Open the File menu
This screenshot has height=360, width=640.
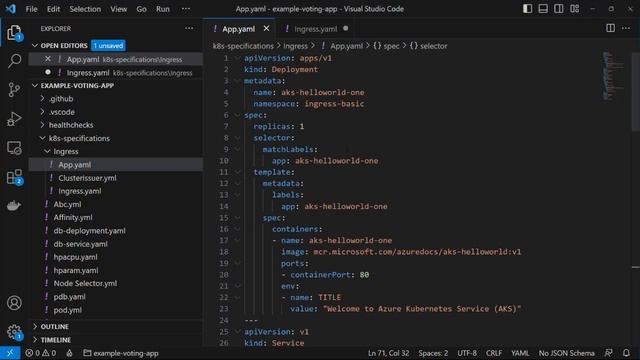click(31, 9)
